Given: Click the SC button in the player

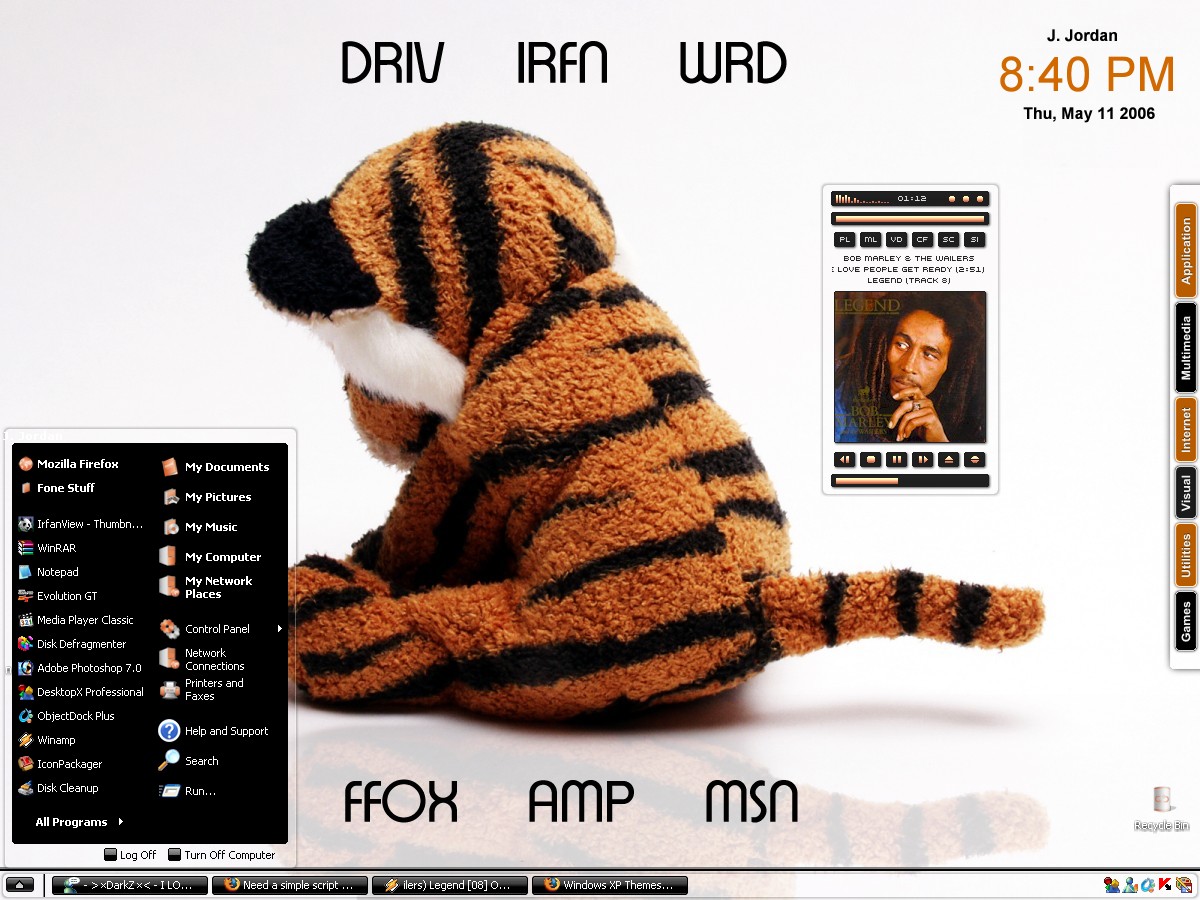Looking at the screenshot, I should tap(949, 240).
